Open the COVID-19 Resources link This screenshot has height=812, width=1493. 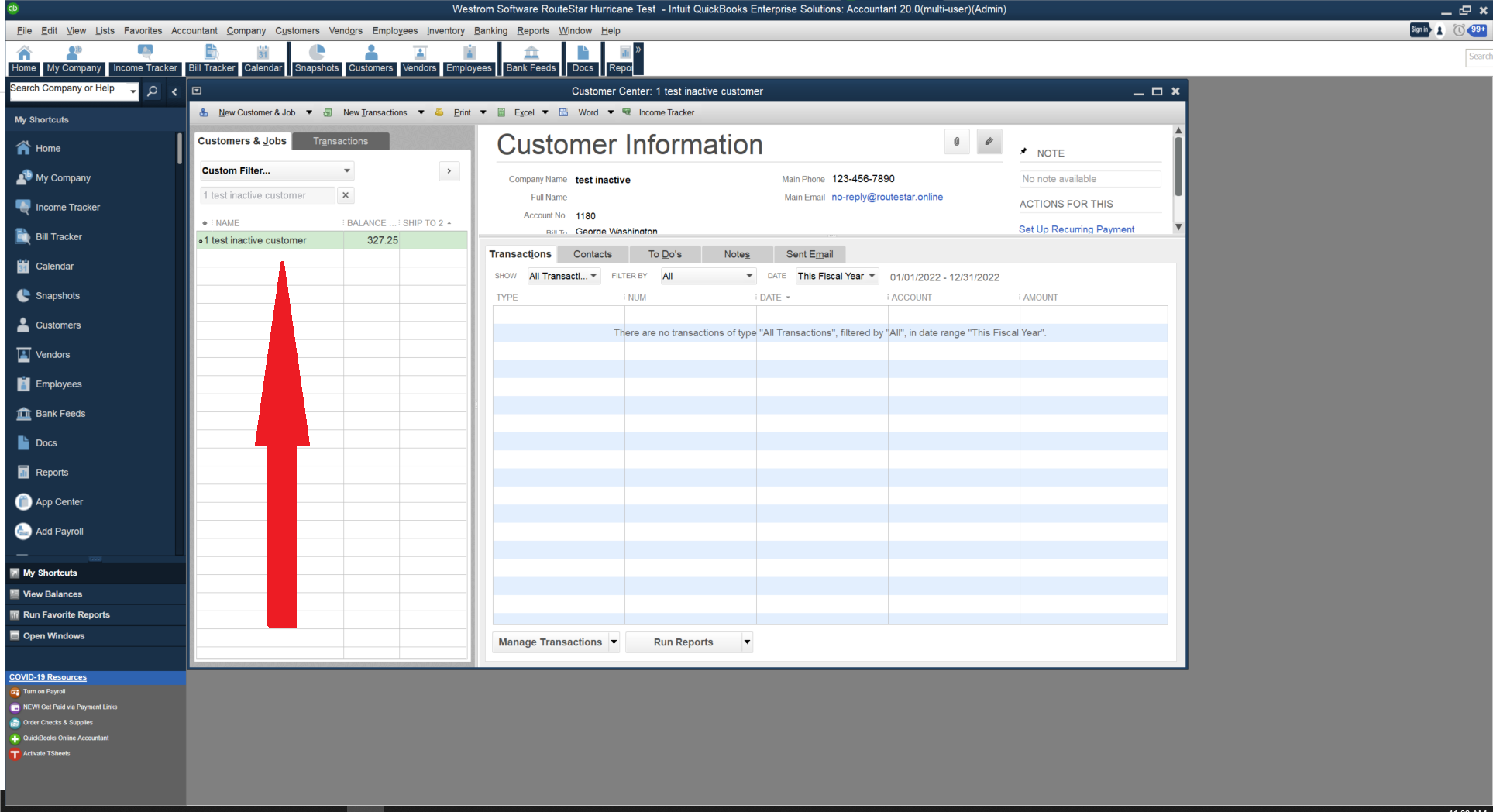coord(48,677)
